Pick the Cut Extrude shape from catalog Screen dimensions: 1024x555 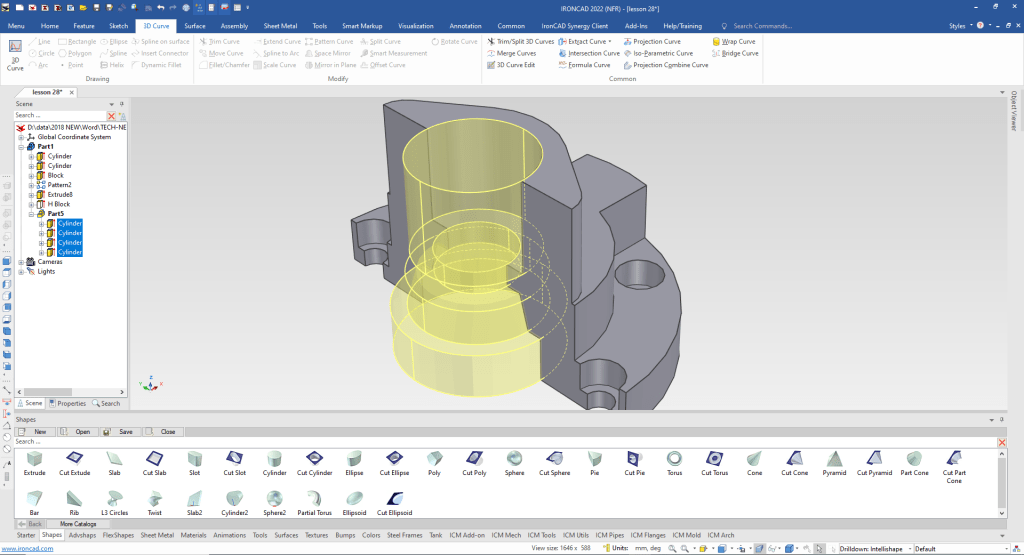point(75,458)
